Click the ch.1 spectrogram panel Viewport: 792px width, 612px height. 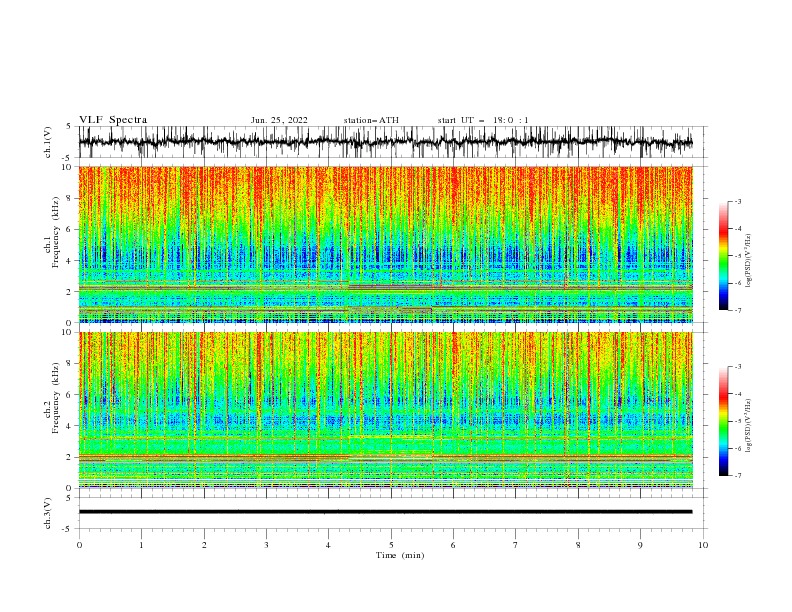(385, 244)
